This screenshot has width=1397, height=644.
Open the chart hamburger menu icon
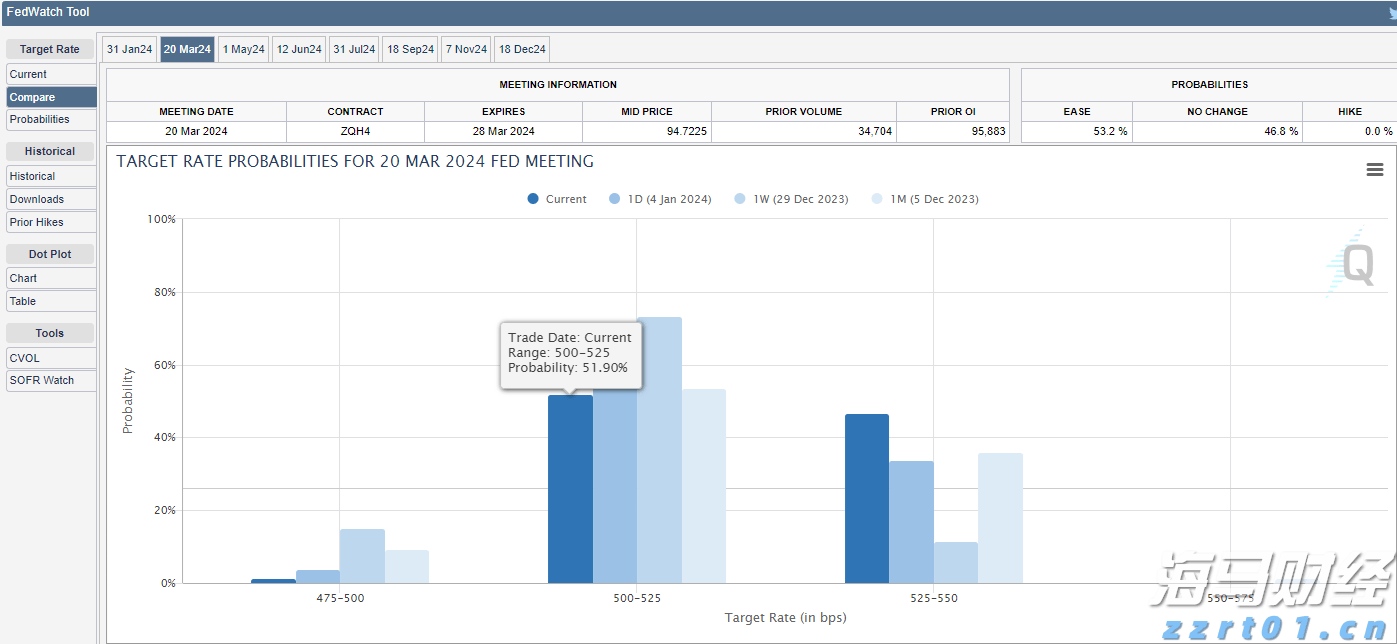[1374, 170]
